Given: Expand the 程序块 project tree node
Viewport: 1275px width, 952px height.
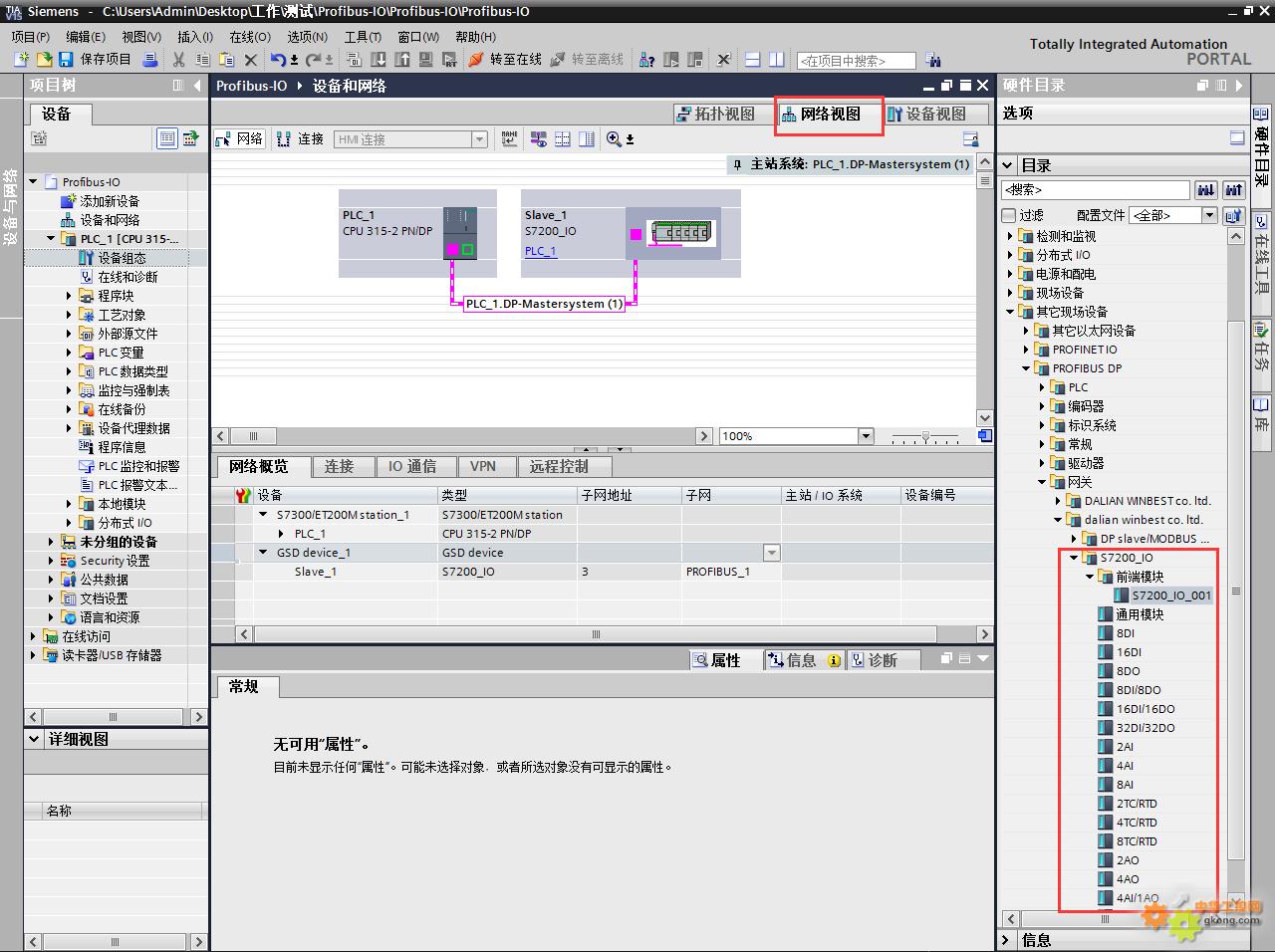Looking at the screenshot, I should (x=69, y=296).
